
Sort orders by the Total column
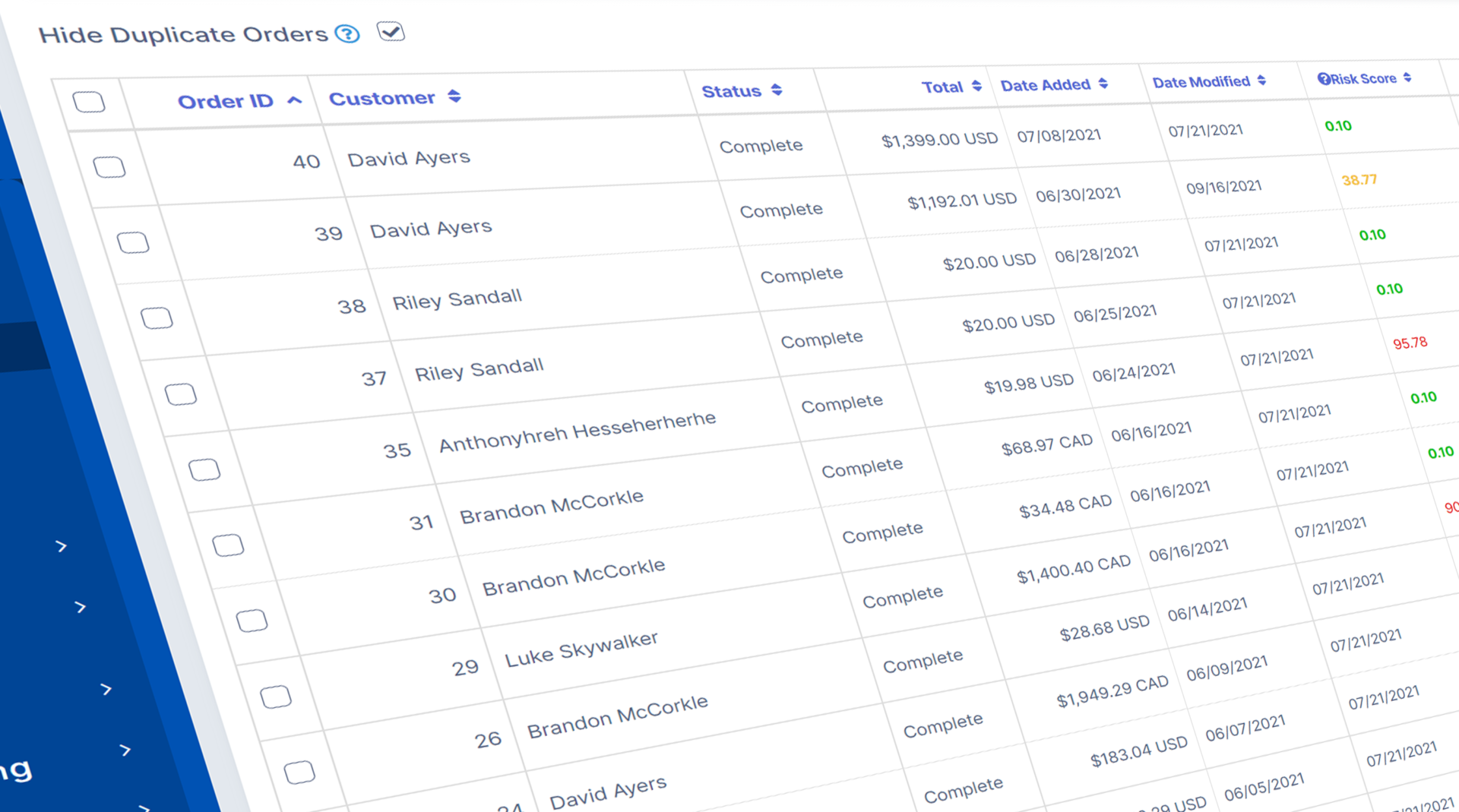point(942,87)
